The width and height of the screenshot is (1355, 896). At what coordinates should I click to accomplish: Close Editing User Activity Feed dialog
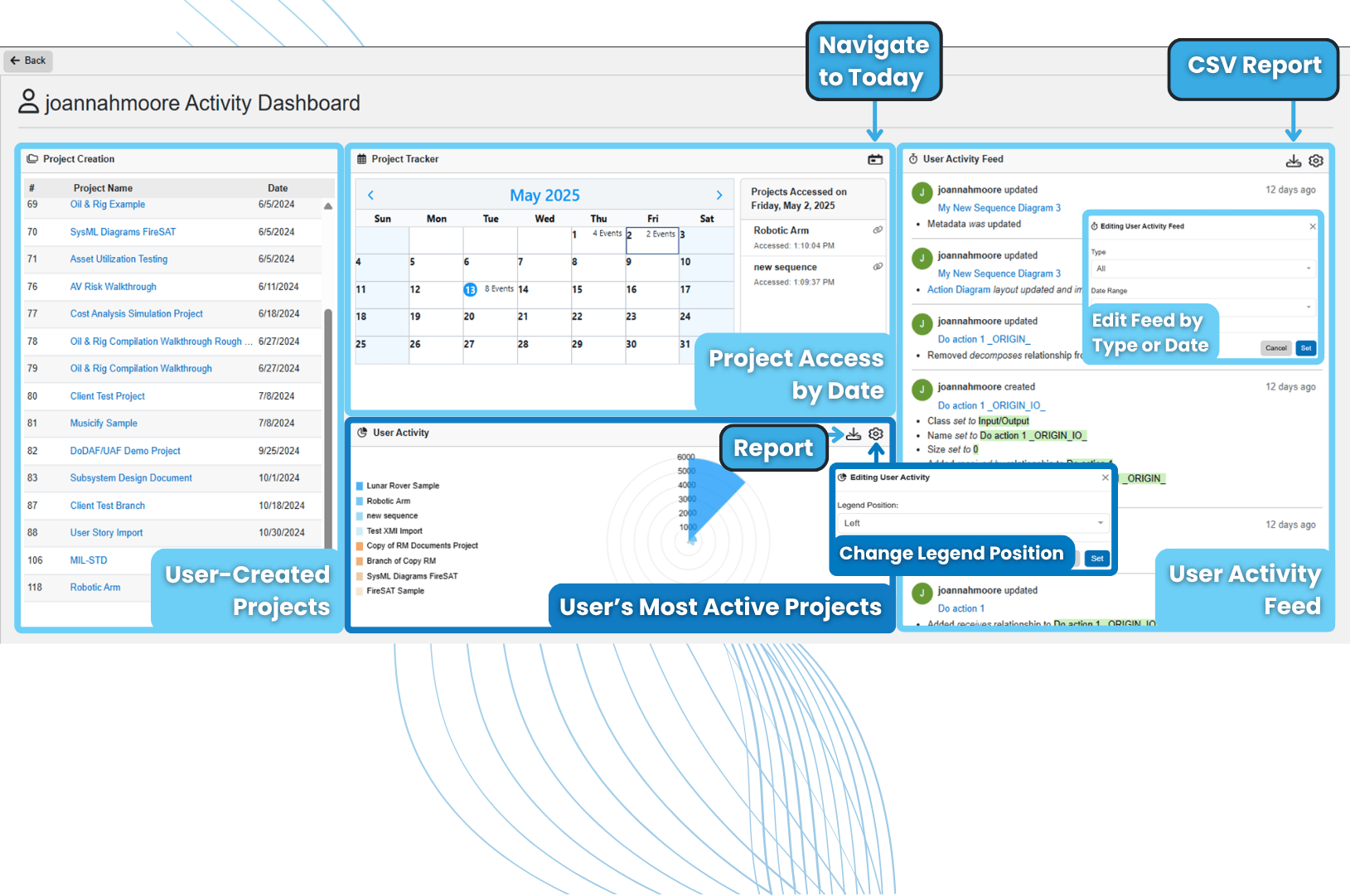[1313, 226]
